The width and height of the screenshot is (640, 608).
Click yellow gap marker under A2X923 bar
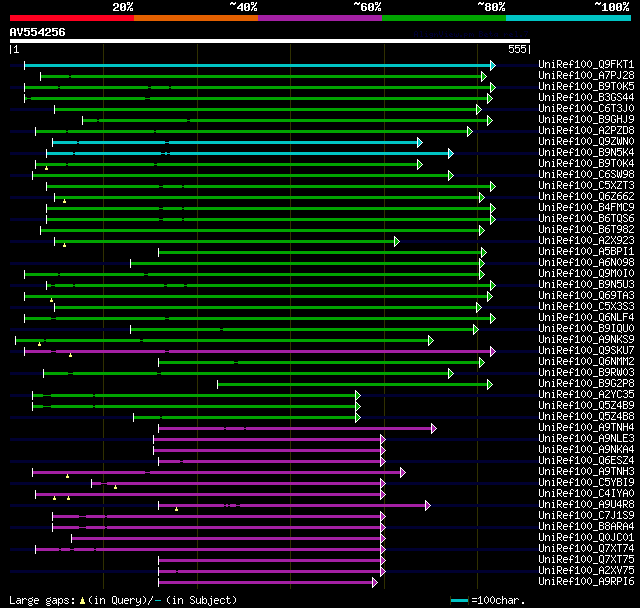(x=64, y=245)
